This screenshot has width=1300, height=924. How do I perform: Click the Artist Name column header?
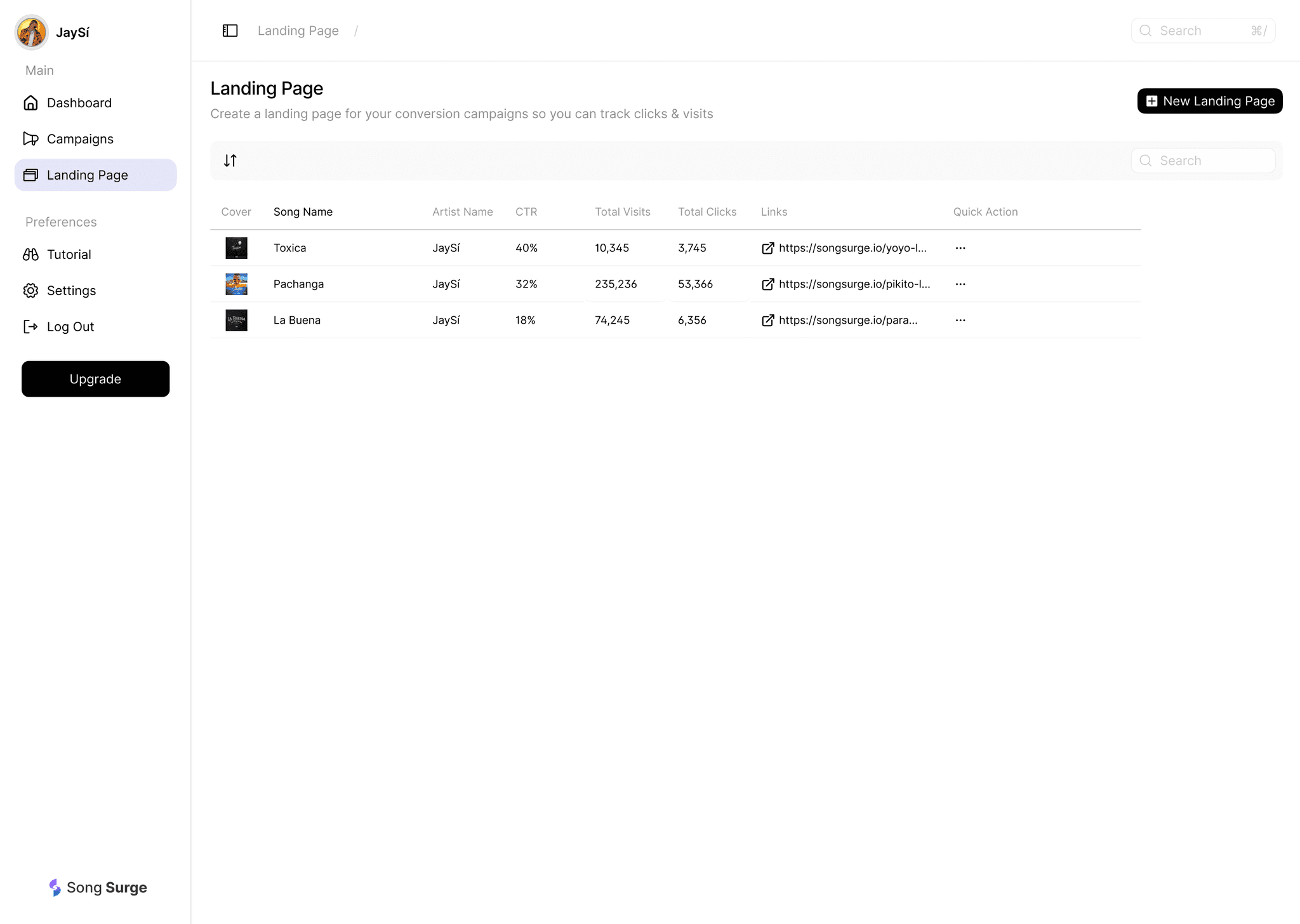(463, 212)
